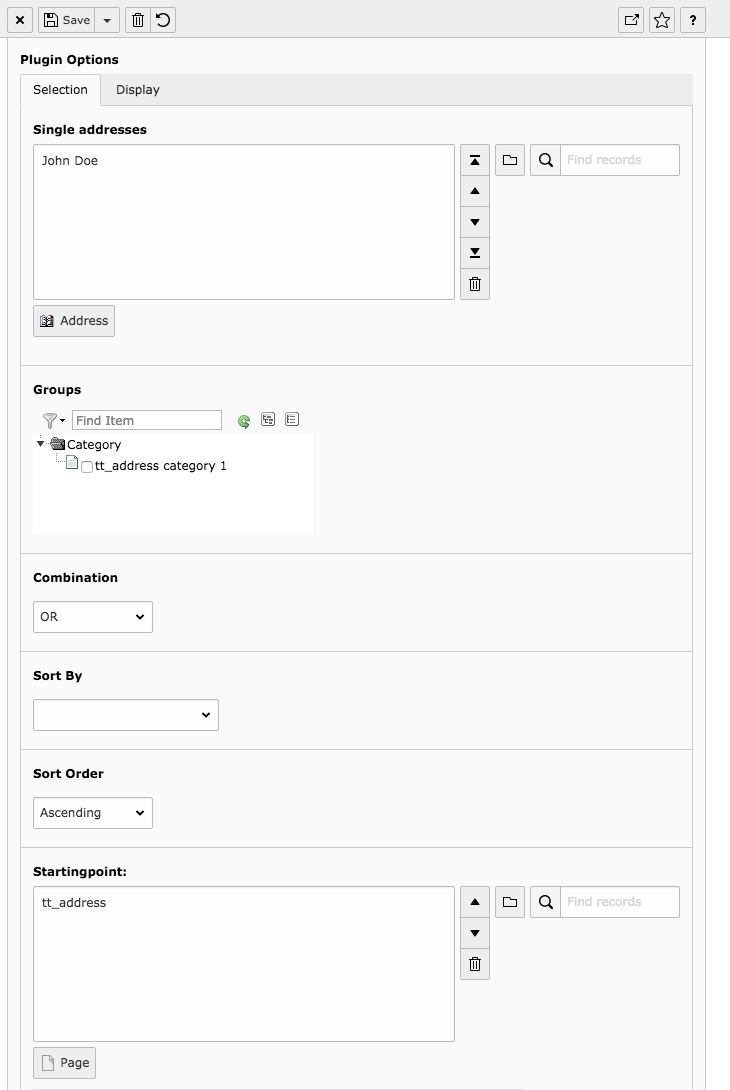Browse for address records folder icon
Screen dimensions: 730x1090
[x=510, y=160]
